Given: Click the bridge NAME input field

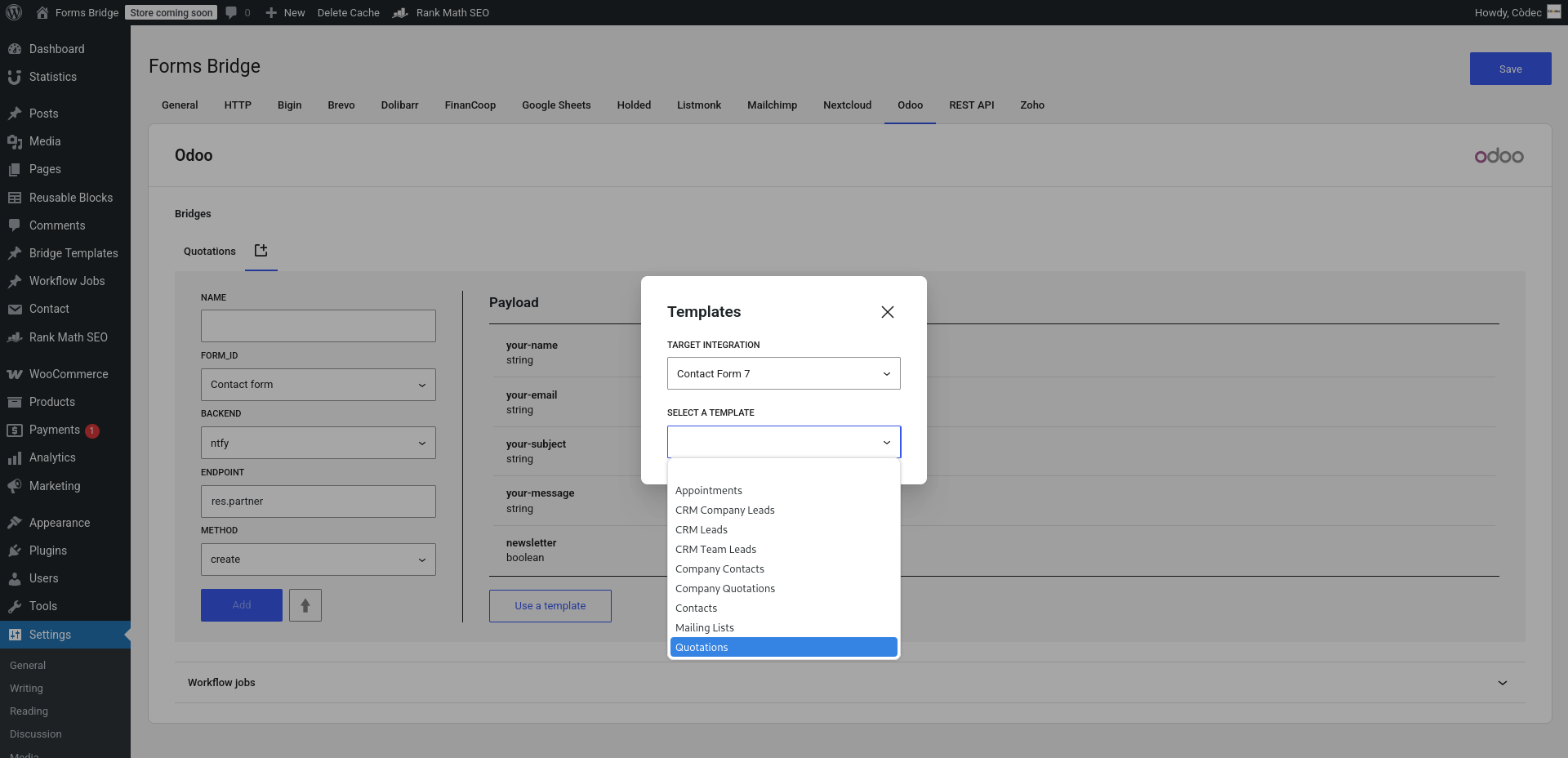Looking at the screenshot, I should click(318, 326).
